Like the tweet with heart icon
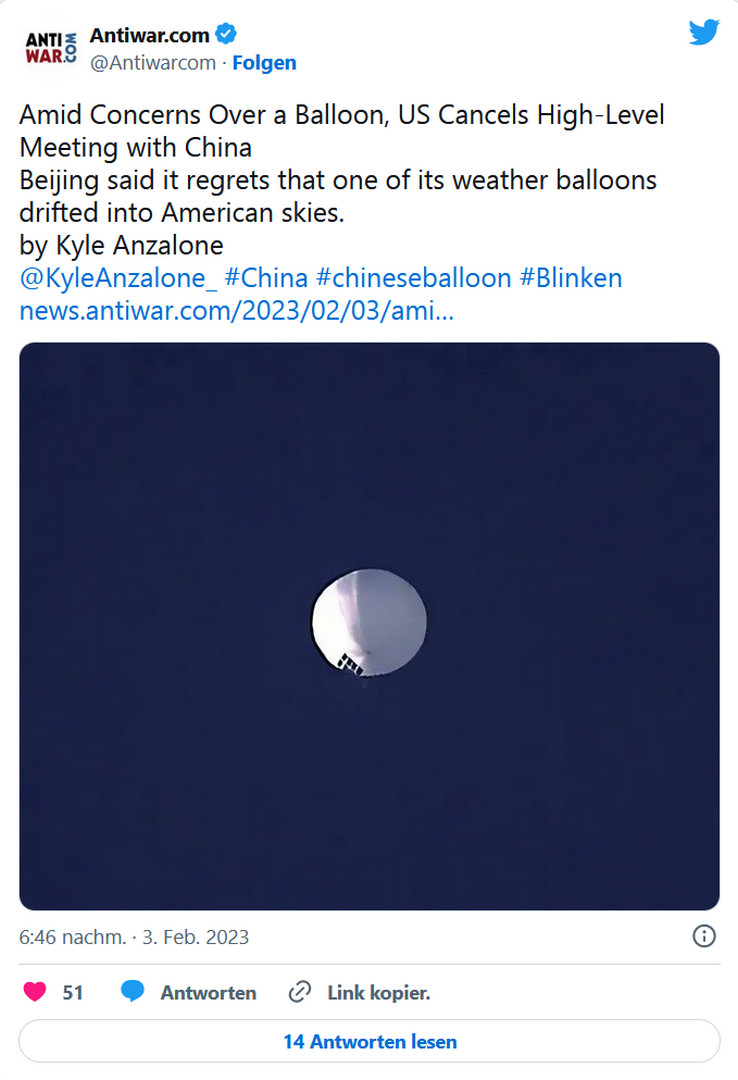The image size is (738, 1080). (x=35, y=992)
